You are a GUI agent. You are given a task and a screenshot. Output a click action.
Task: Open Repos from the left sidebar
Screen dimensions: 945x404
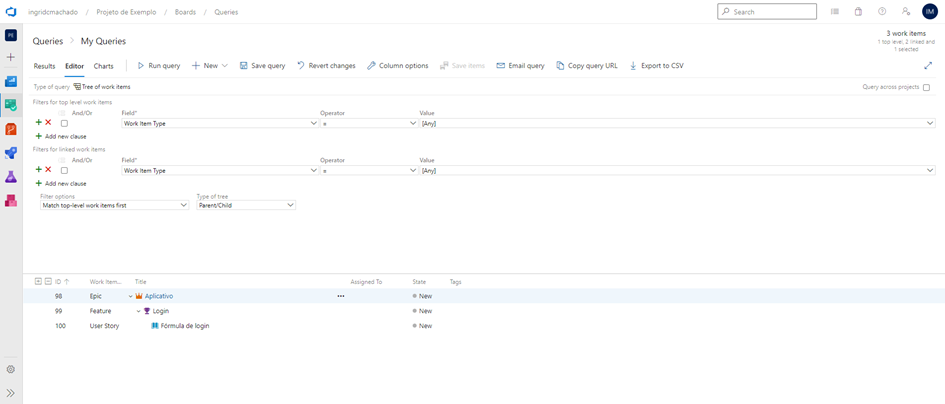[11, 129]
